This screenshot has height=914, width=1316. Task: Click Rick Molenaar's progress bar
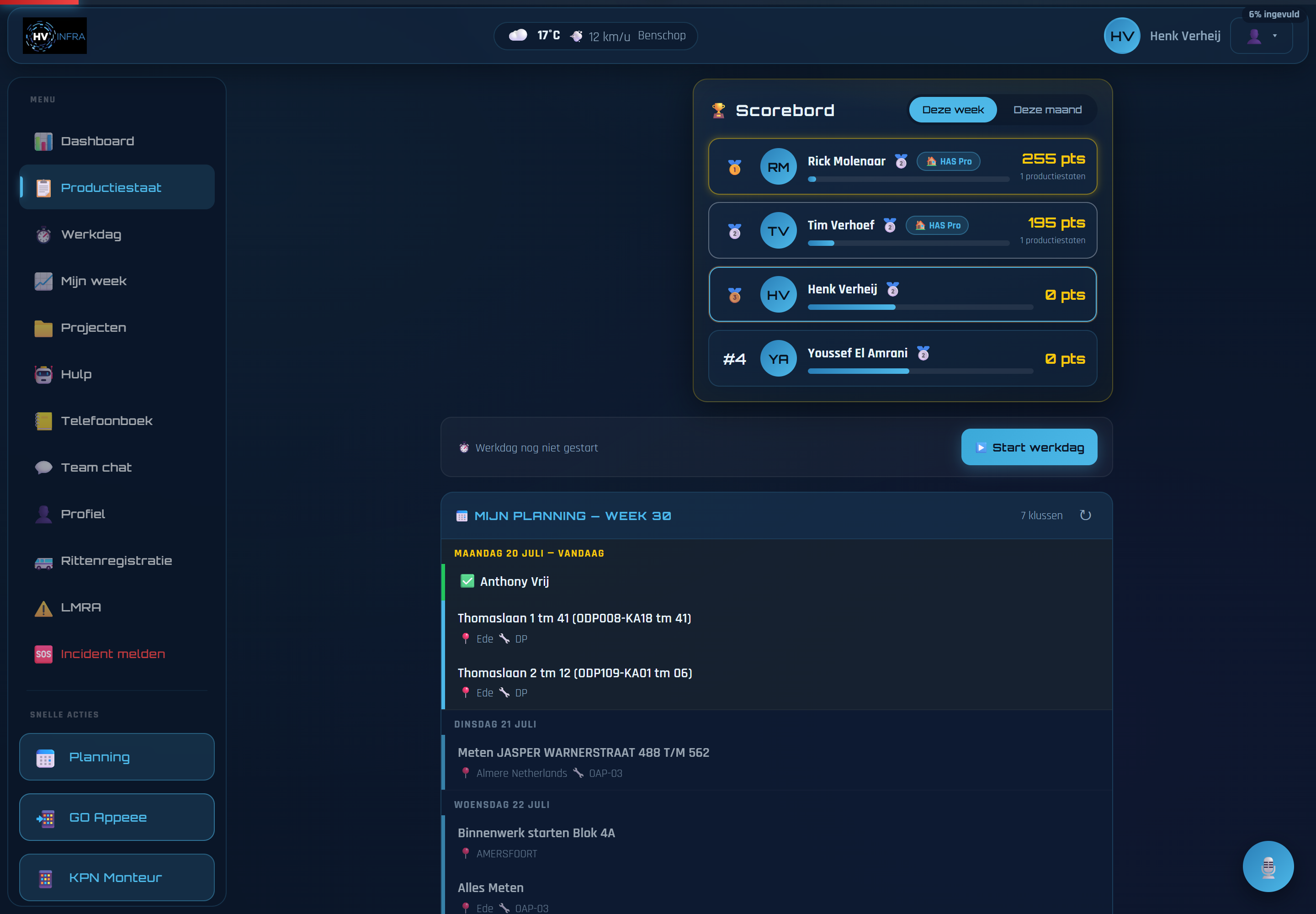click(909, 179)
